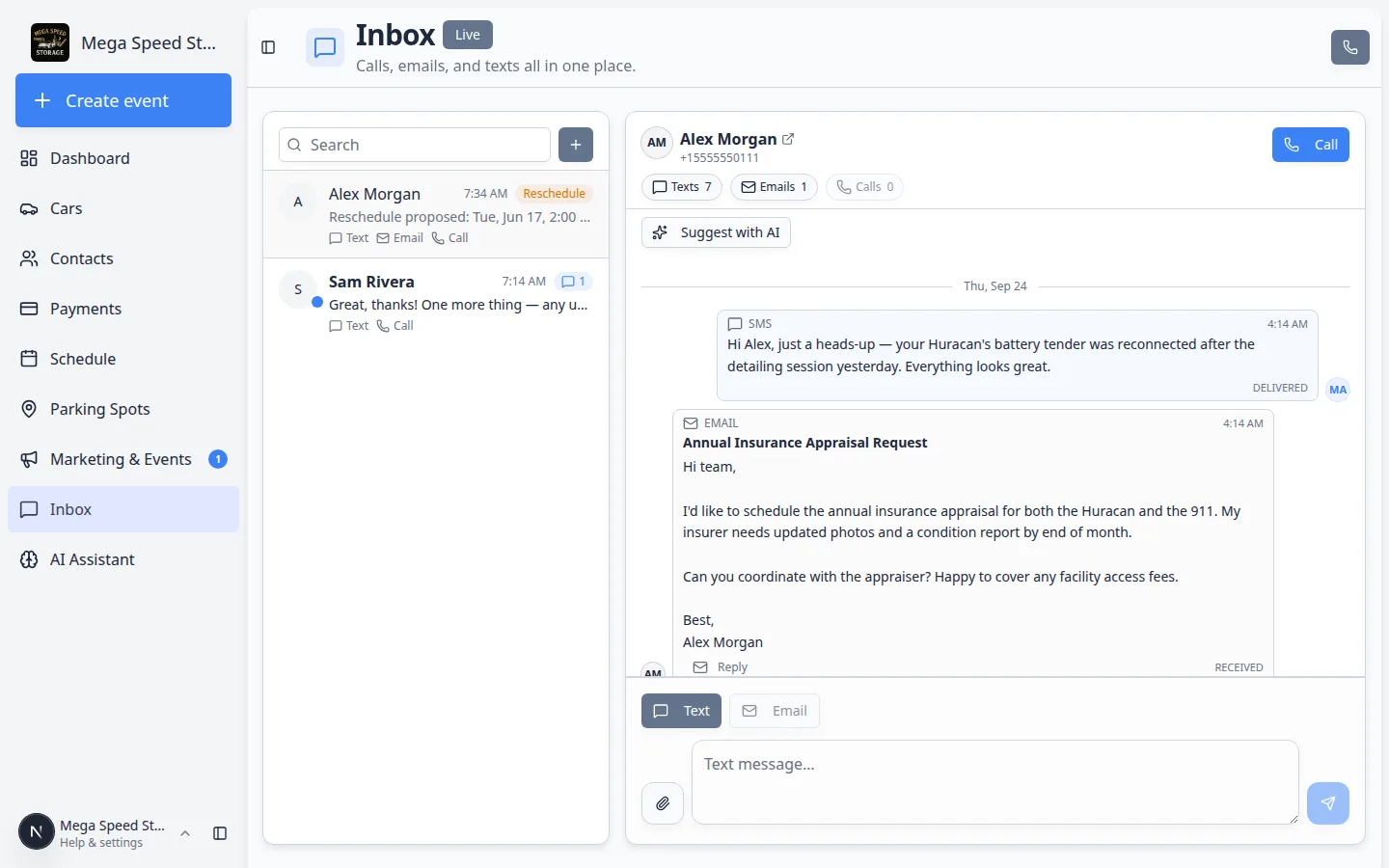Go to Cars section

pos(123,208)
